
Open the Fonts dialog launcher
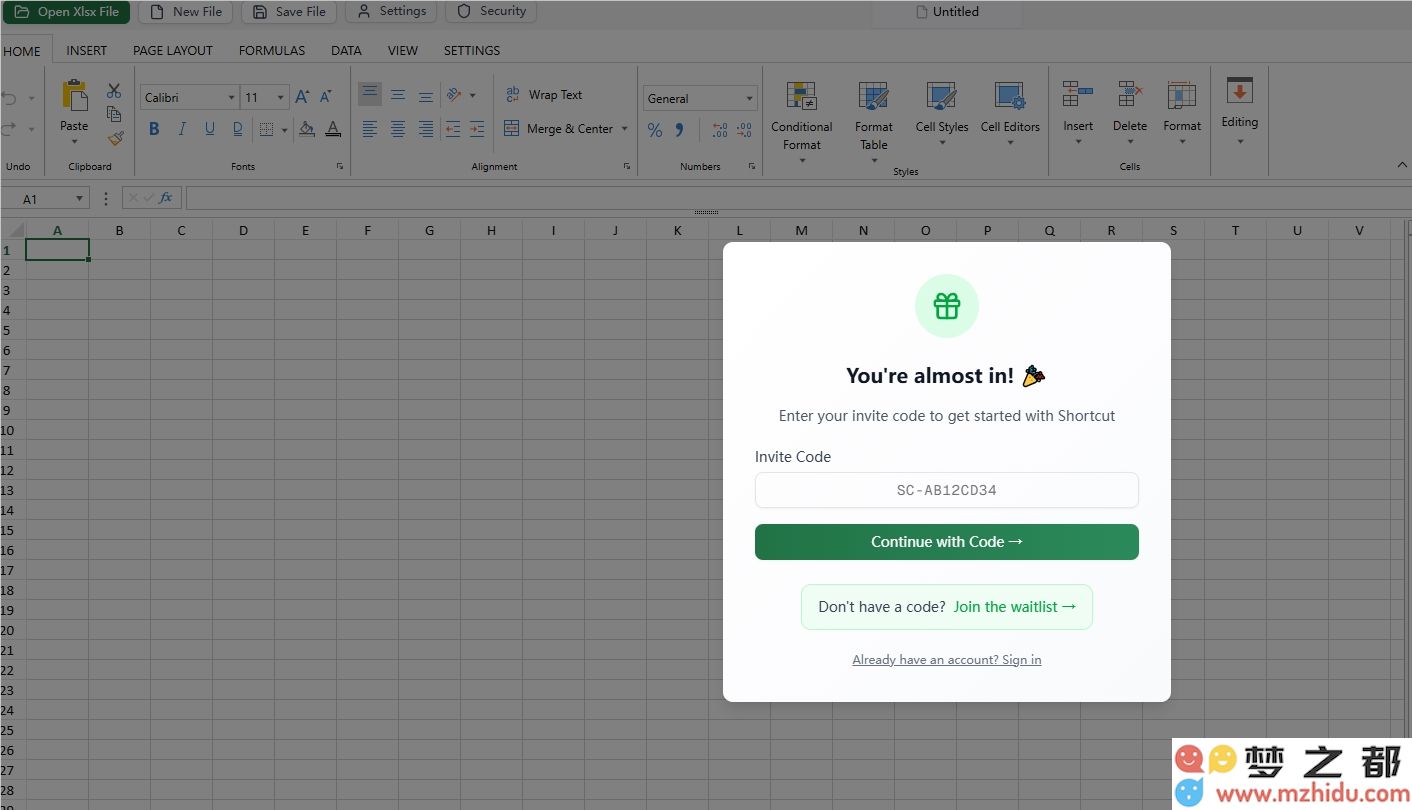pos(340,166)
